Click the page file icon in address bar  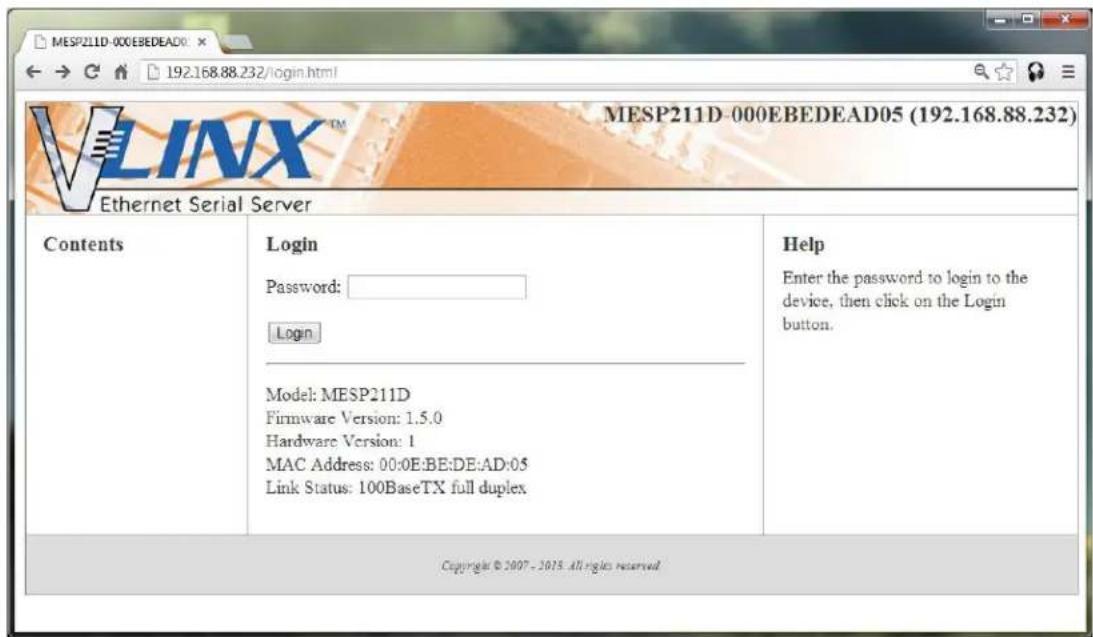pyautogui.click(x=153, y=72)
